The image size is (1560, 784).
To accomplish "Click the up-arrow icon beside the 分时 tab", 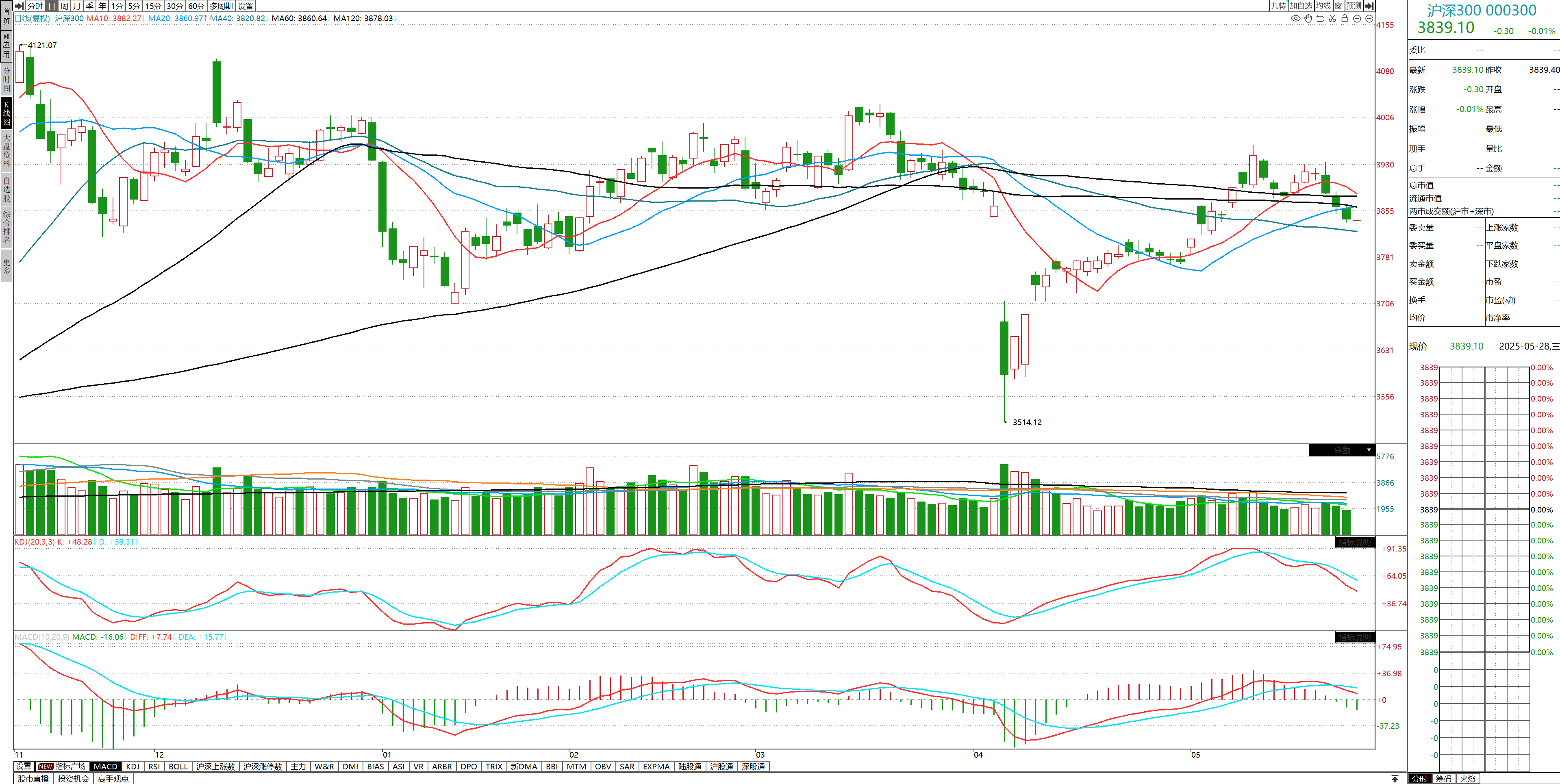I will pyautogui.click(x=1395, y=779).
